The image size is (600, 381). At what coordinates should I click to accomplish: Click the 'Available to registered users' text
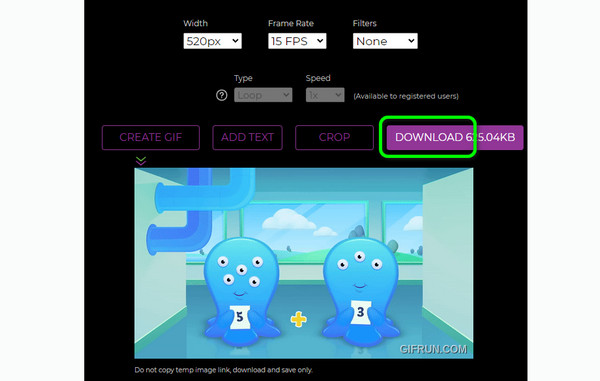point(406,96)
